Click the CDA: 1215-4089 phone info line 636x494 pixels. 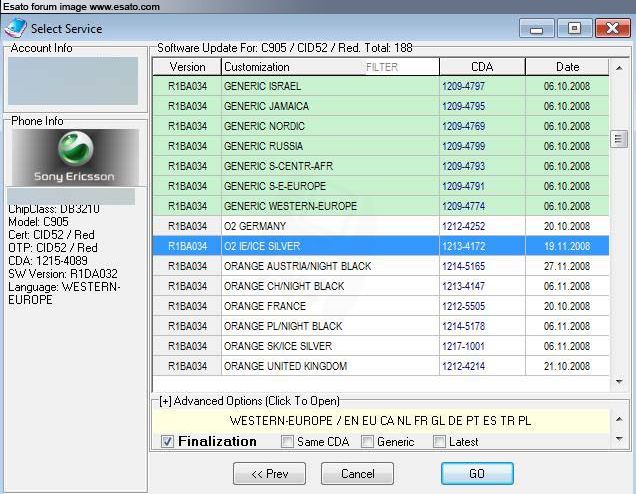coord(48,260)
